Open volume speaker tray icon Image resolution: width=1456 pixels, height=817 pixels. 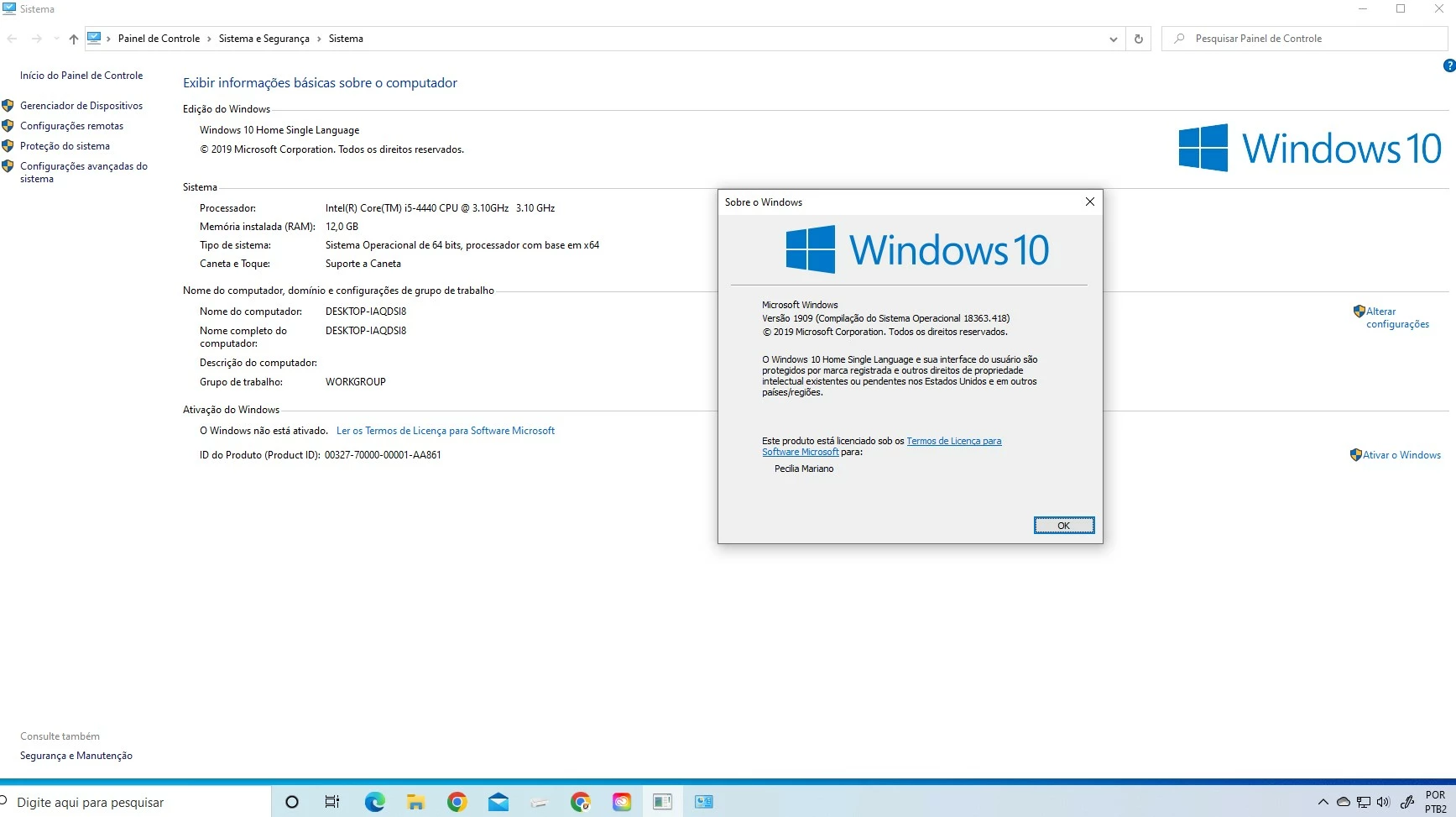point(1383,802)
